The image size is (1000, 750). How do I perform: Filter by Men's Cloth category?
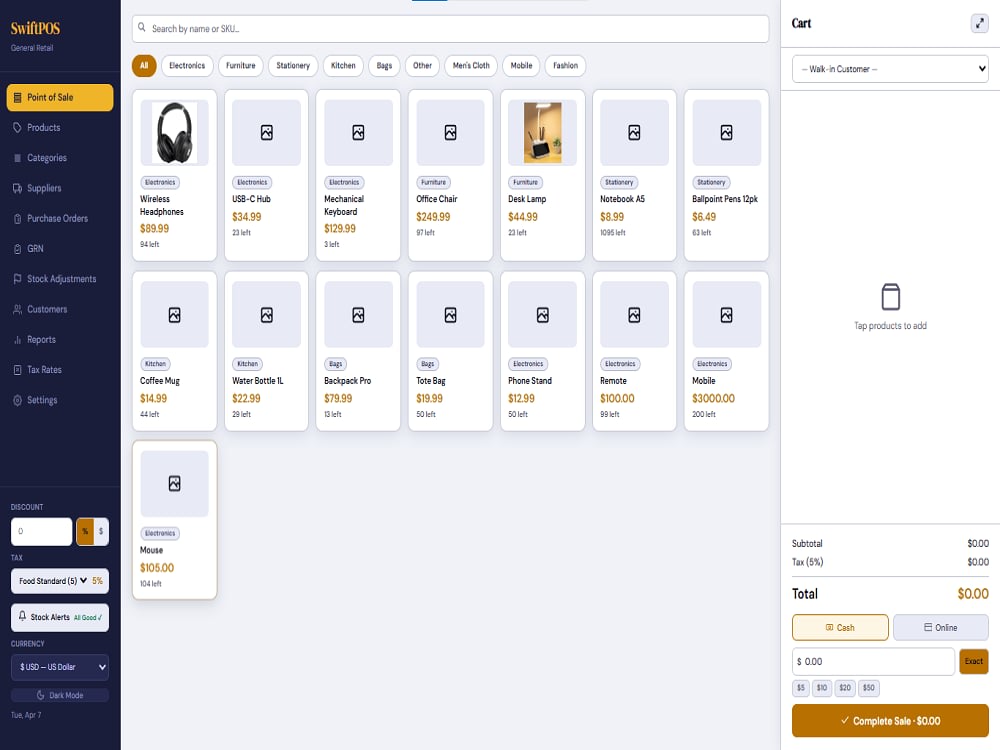pyautogui.click(x=471, y=66)
